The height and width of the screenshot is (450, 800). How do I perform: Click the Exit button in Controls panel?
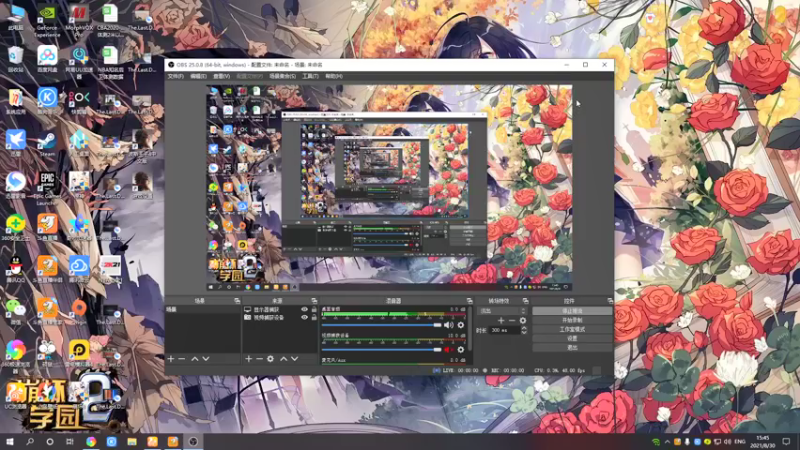(572, 347)
